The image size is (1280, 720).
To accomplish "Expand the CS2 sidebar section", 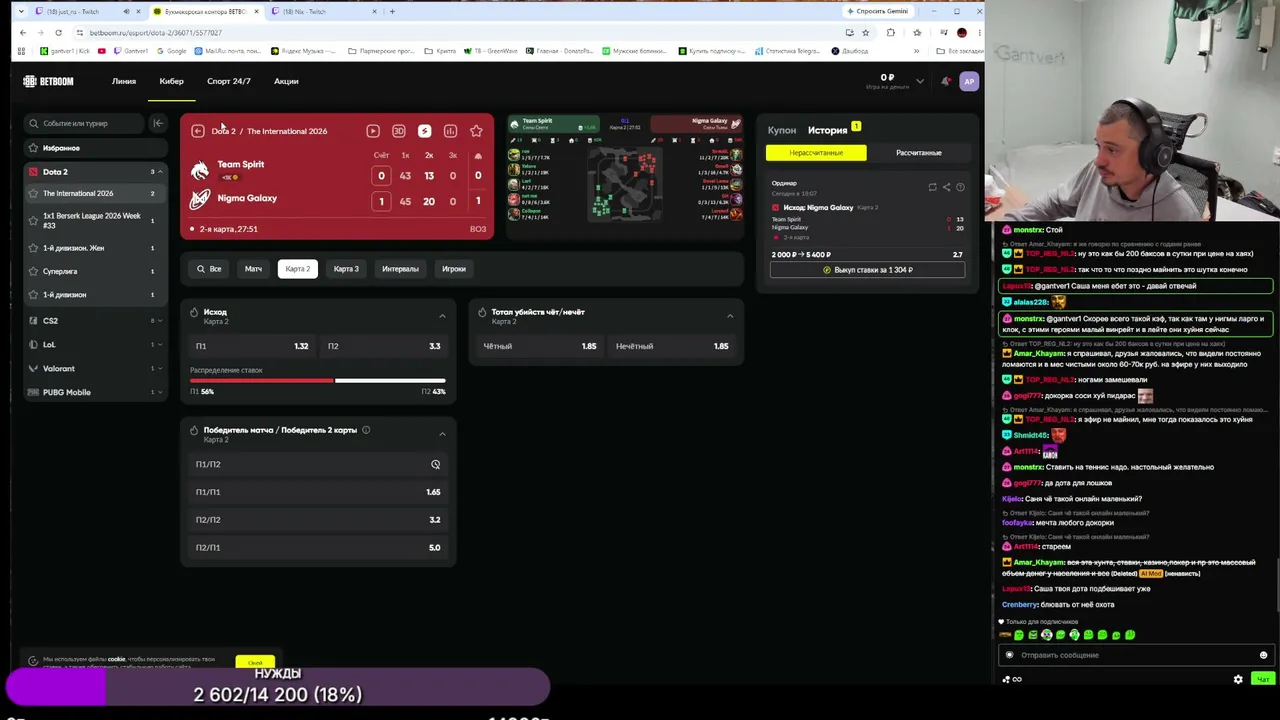I will pos(160,321).
